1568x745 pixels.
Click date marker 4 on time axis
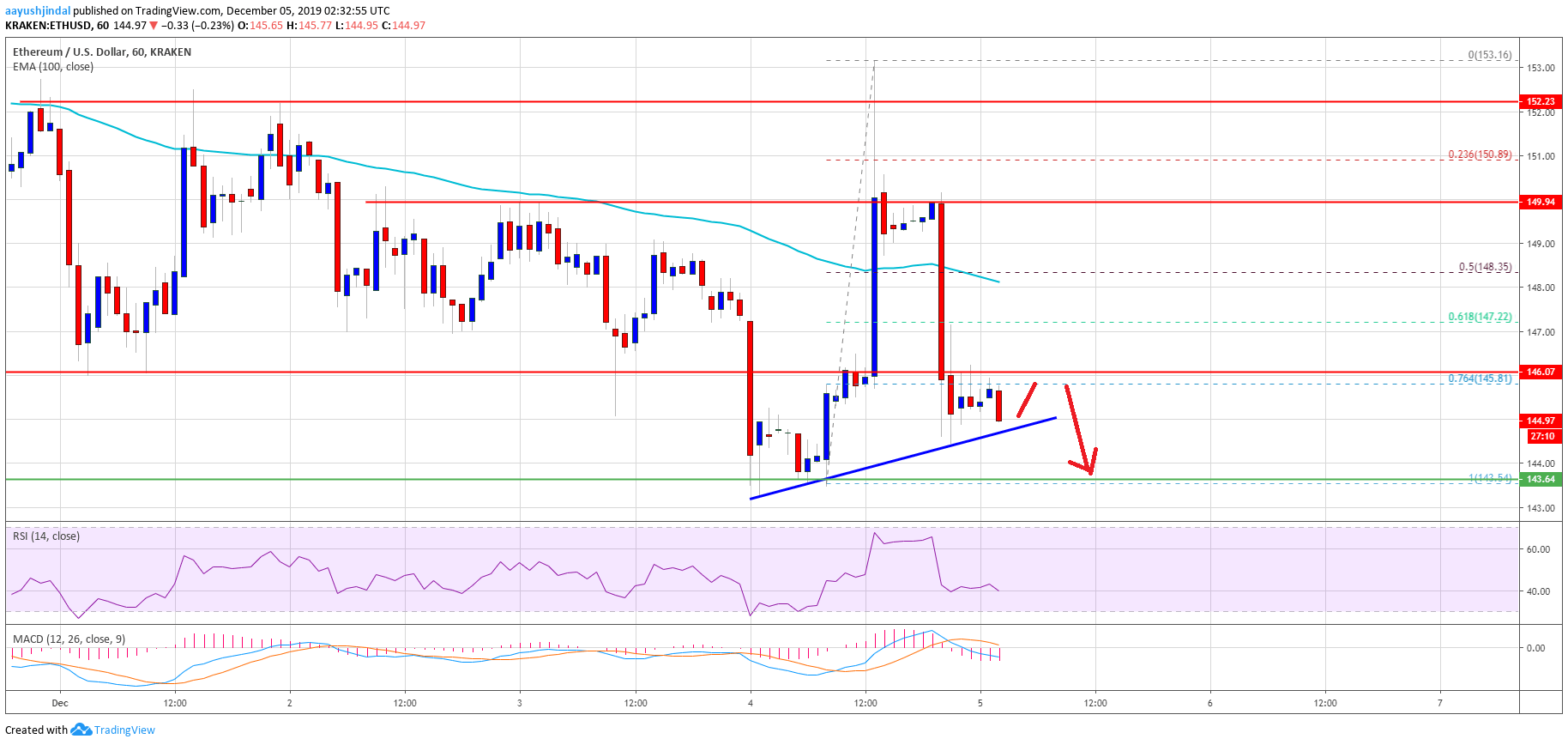point(751,703)
